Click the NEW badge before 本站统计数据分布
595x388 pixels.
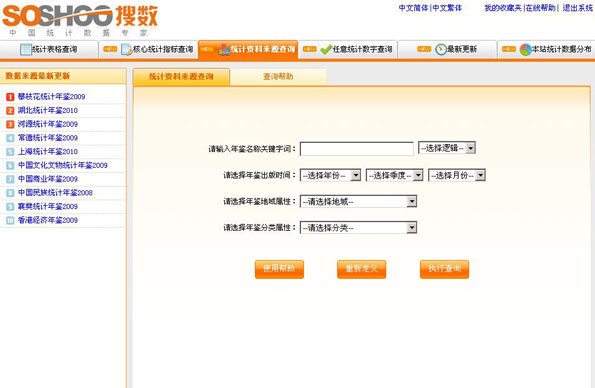pos(509,49)
